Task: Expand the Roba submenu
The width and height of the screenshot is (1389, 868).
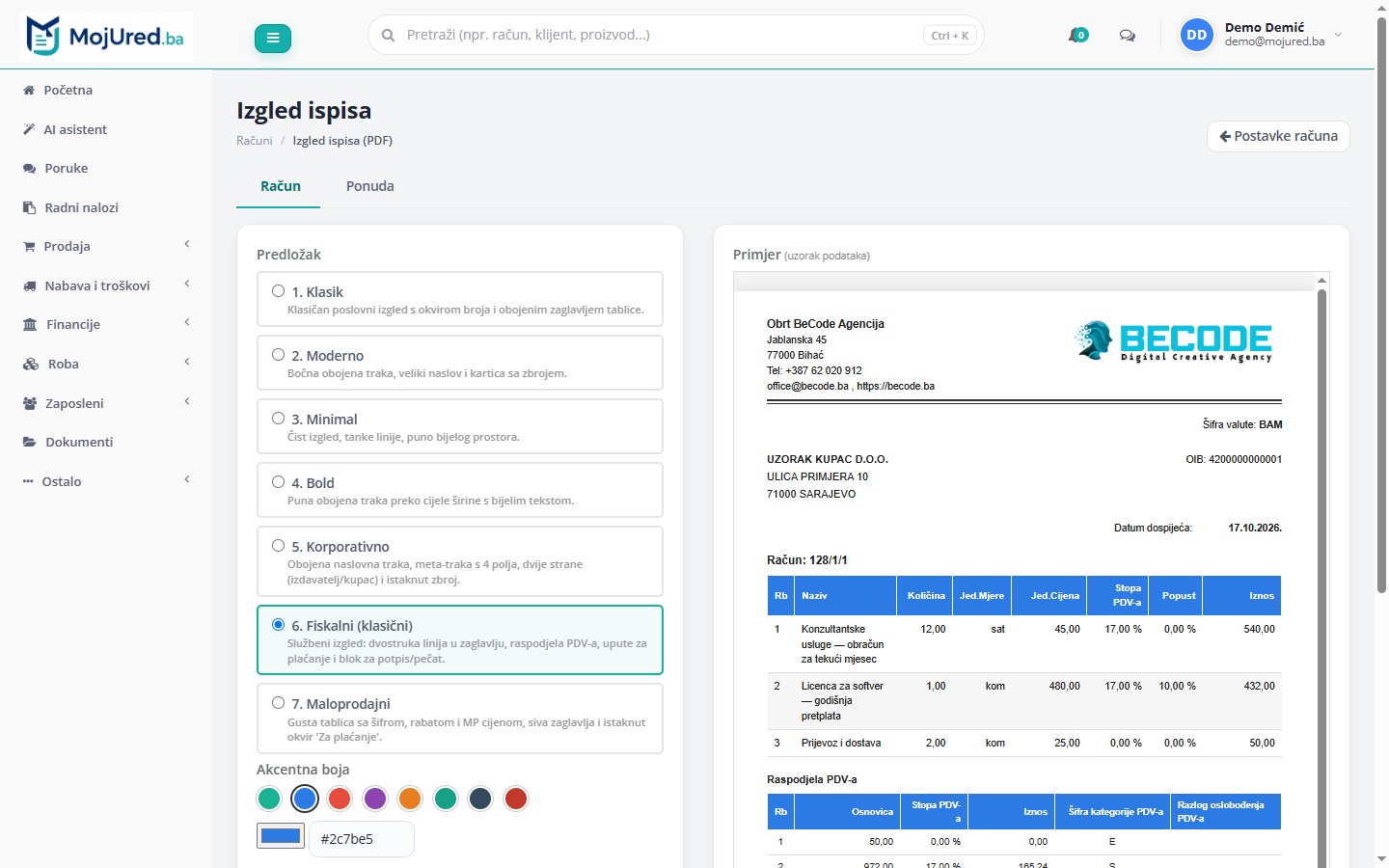Action: coord(106,364)
